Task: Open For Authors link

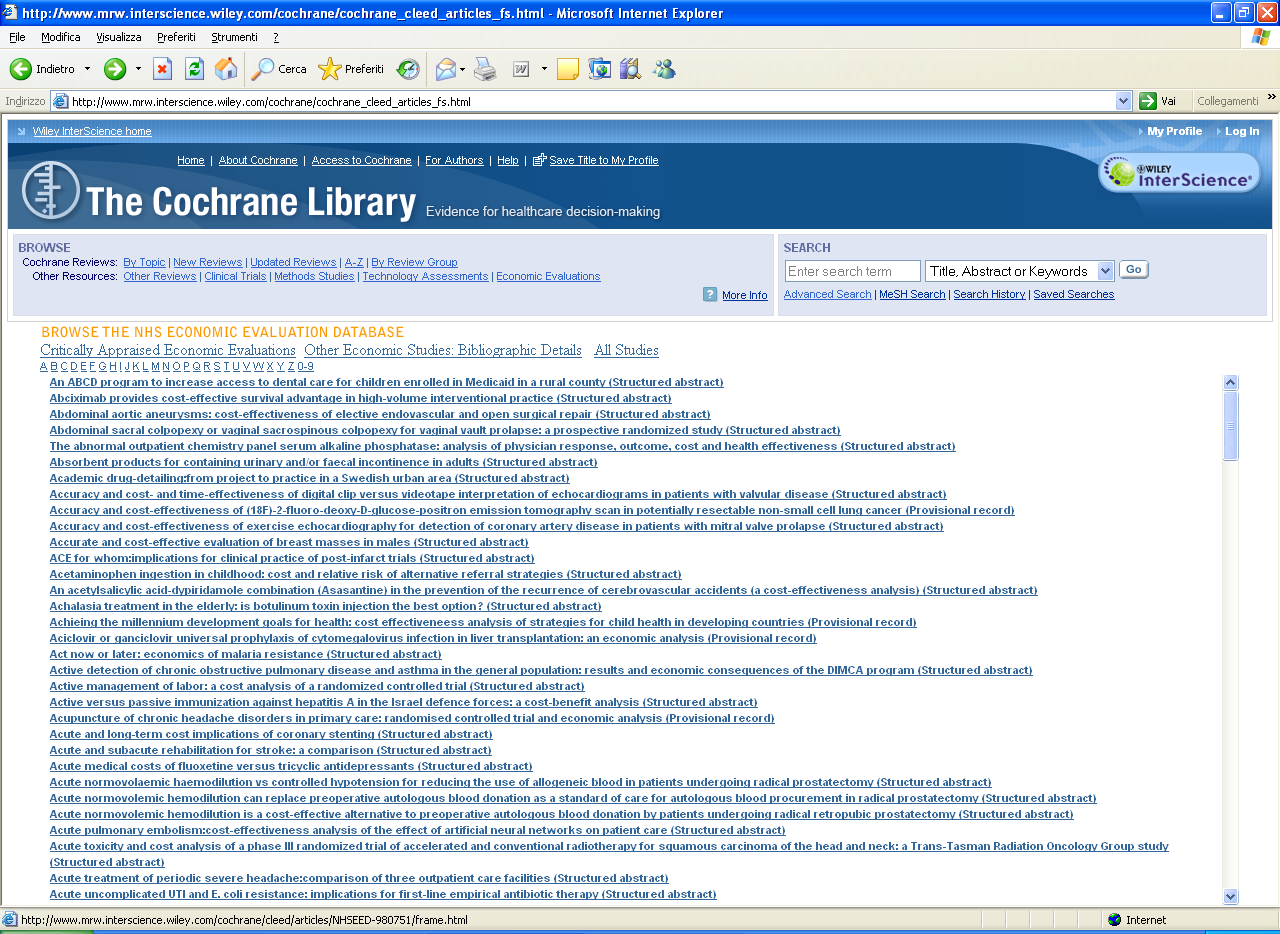Action: click(x=454, y=160)
